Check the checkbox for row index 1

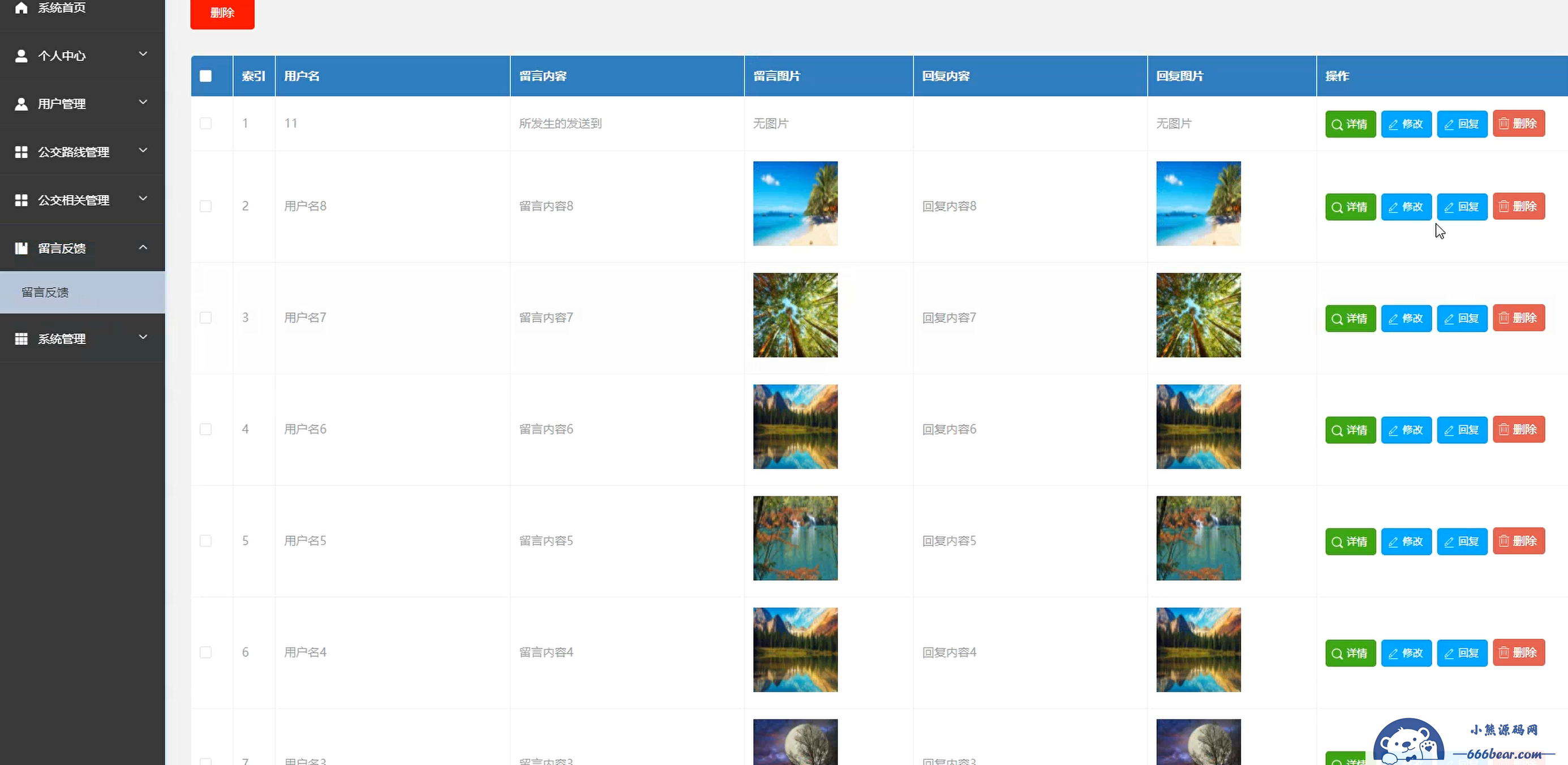coord(206,123)
